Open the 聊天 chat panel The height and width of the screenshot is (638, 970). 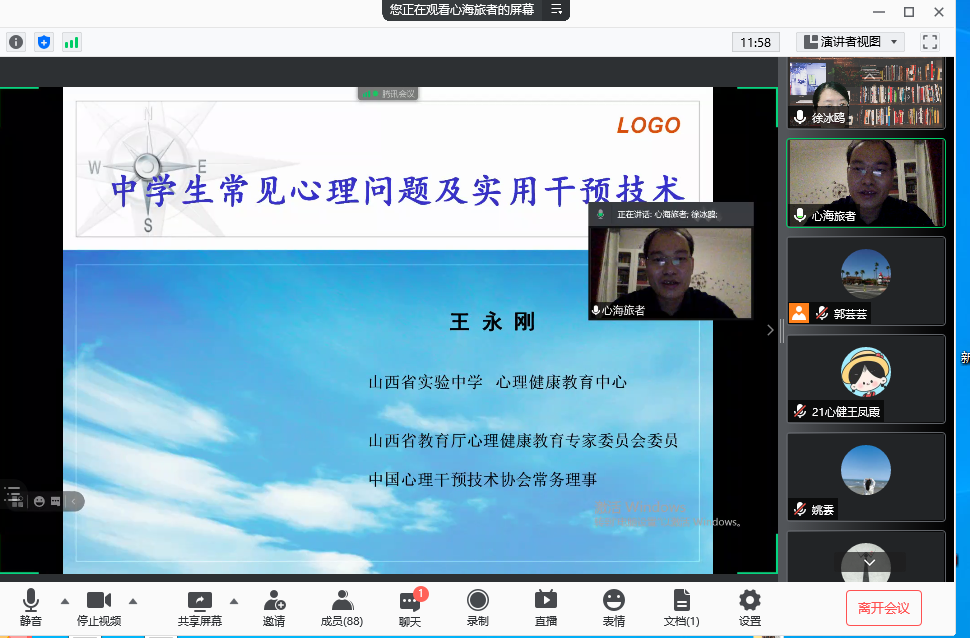click(409, 605)
